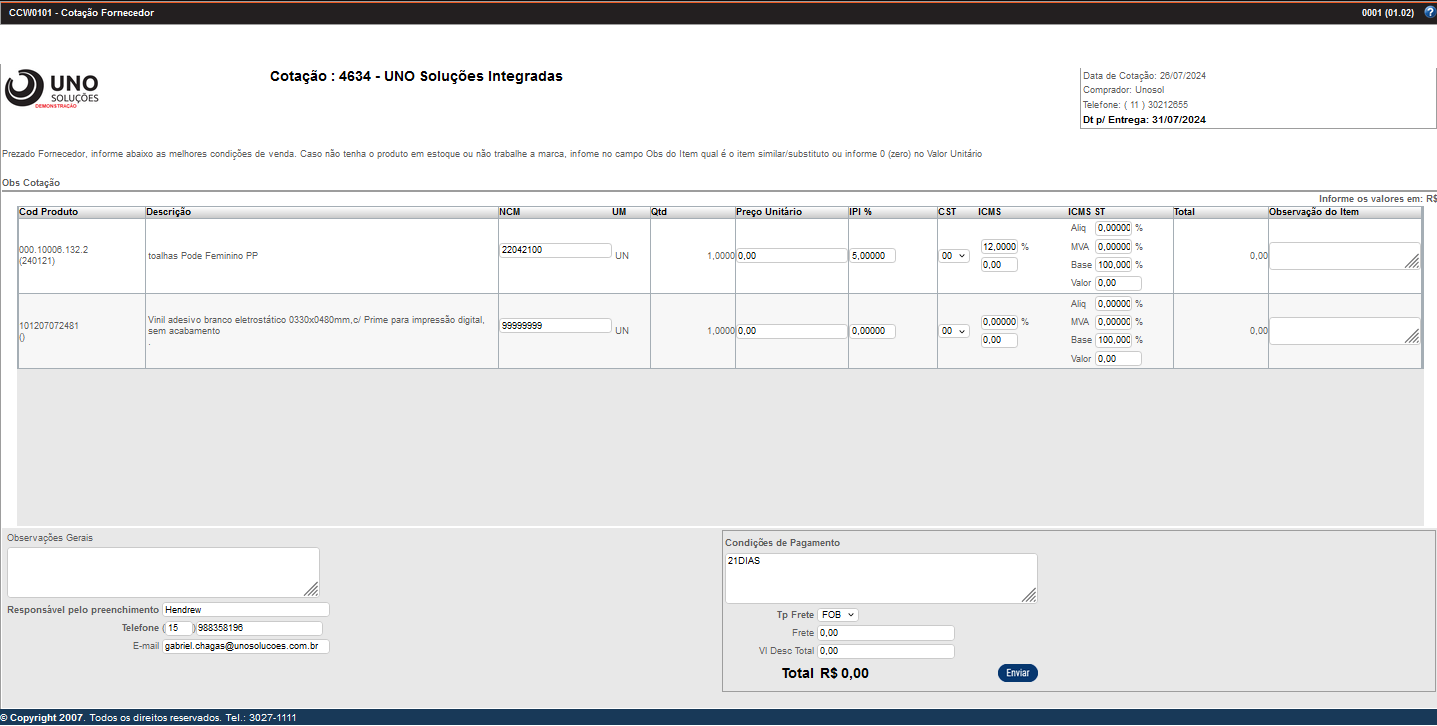Click the UNO Soluções logo
This screenshot has width=1437, height=726.
[x=52, y=88]
